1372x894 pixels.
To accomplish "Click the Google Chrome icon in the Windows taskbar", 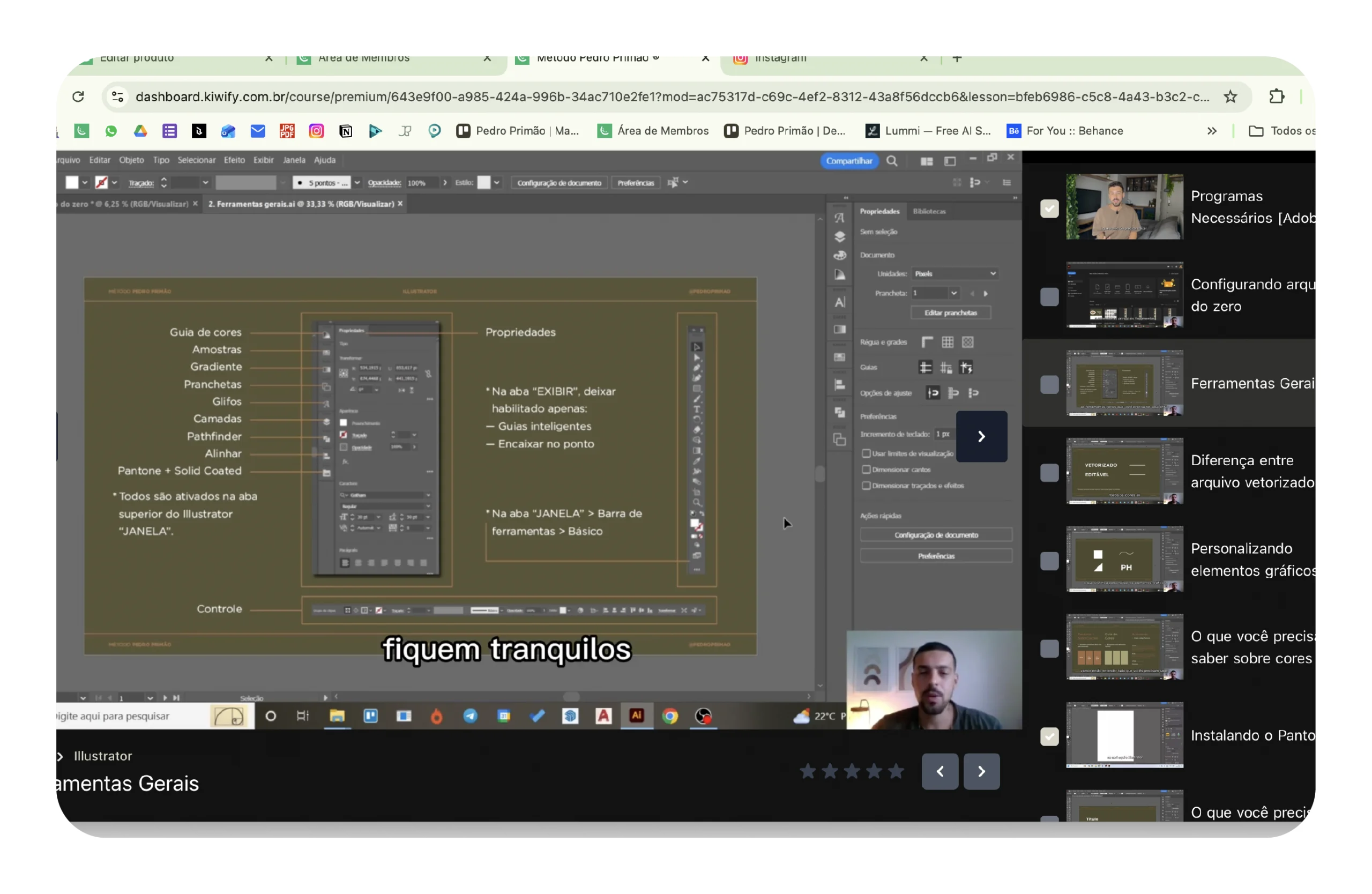I will [x=670, y=716].
